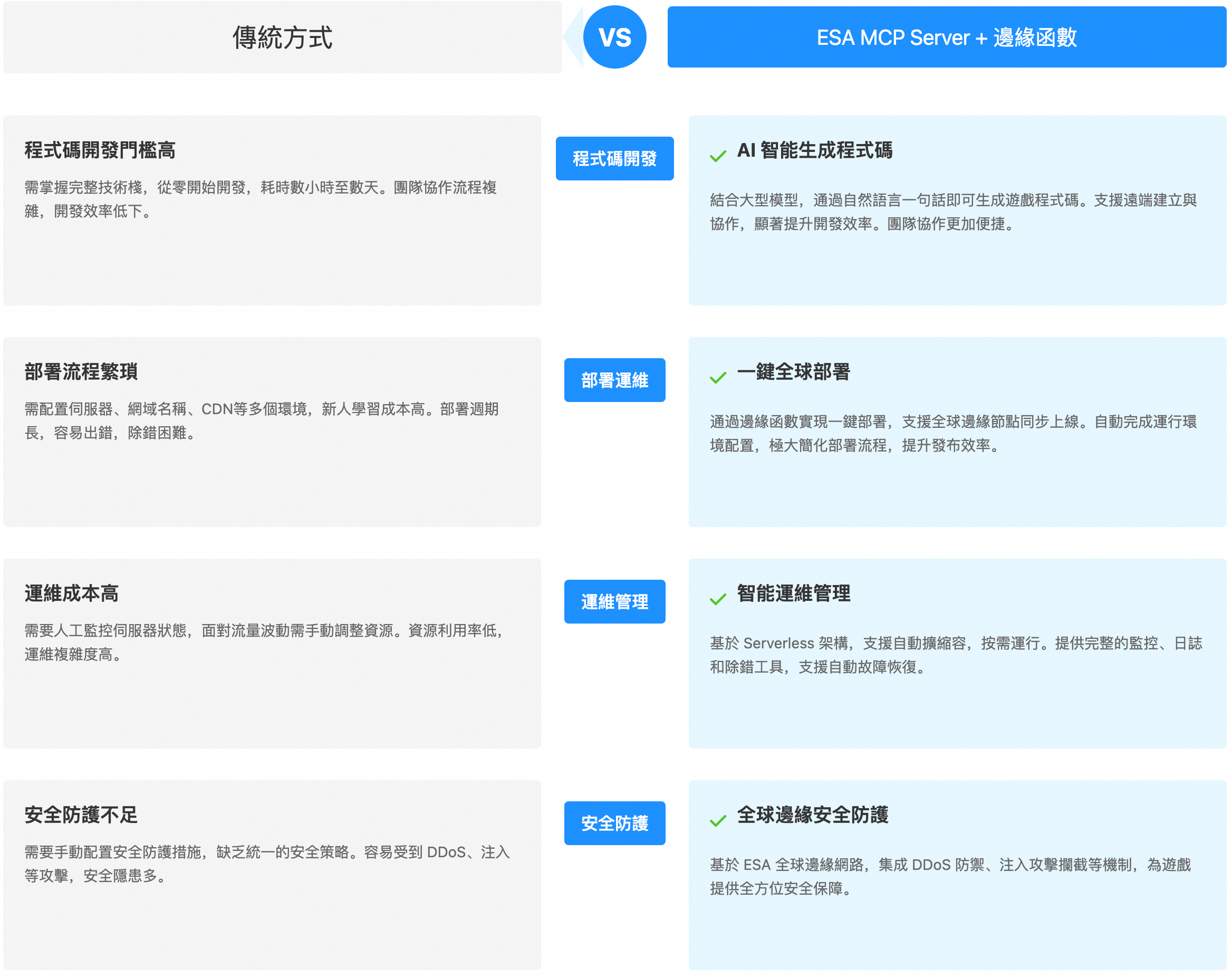Click checkmark beside 智能運維管理

click(x=718, y=599)
